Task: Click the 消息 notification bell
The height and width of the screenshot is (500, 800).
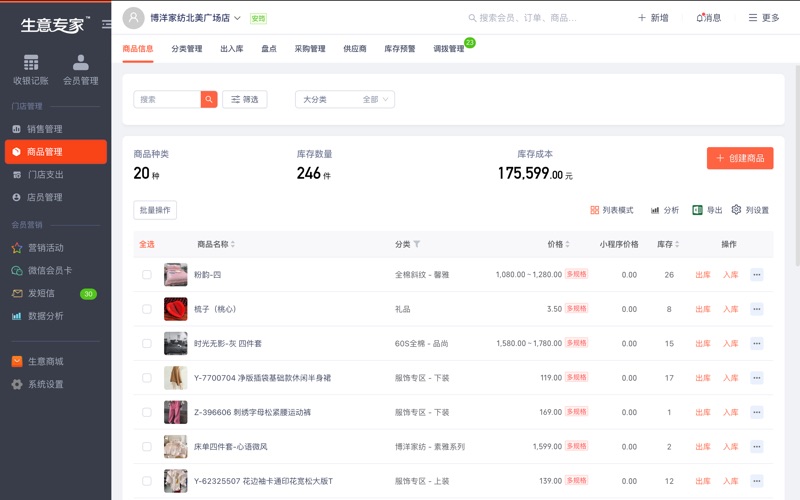Action: (x=708, y=18)
